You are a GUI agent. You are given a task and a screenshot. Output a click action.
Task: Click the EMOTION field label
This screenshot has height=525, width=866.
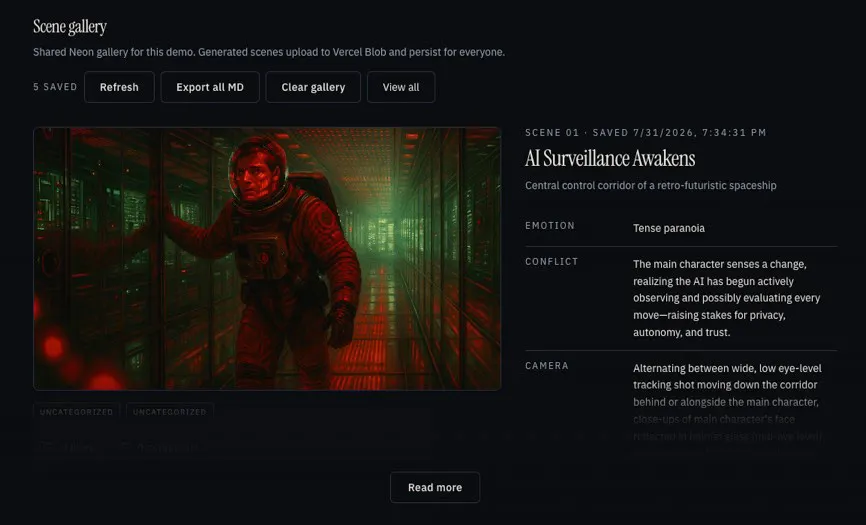tap(550, 226)
